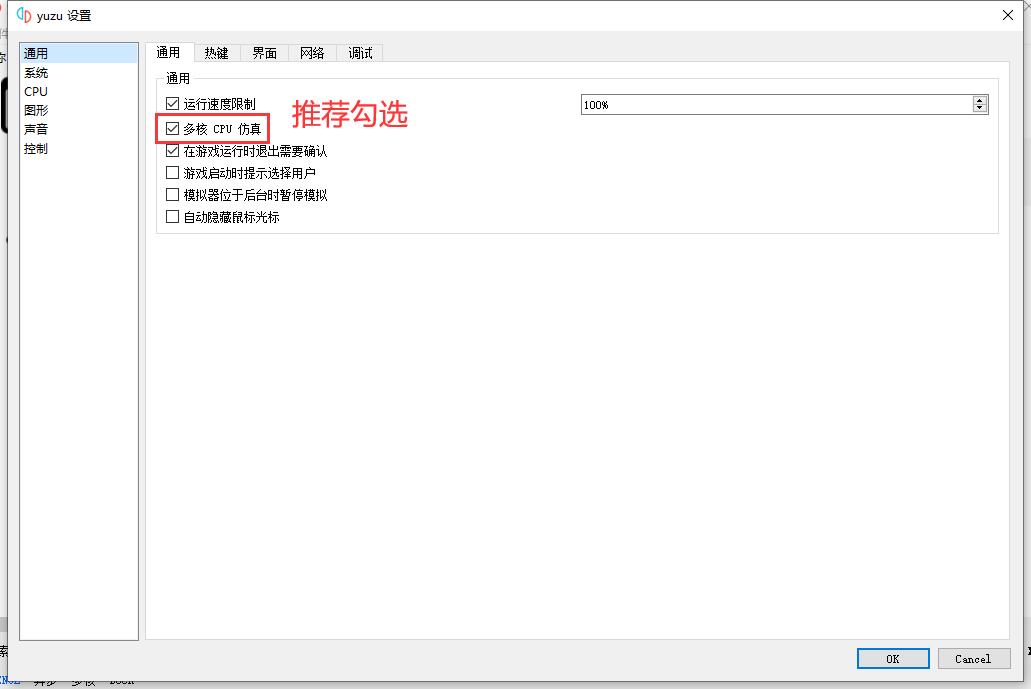Enable 自动隐藏鼠标光标 option
The width and height of the screenshot is (1031, 689).
coord(172,216)
